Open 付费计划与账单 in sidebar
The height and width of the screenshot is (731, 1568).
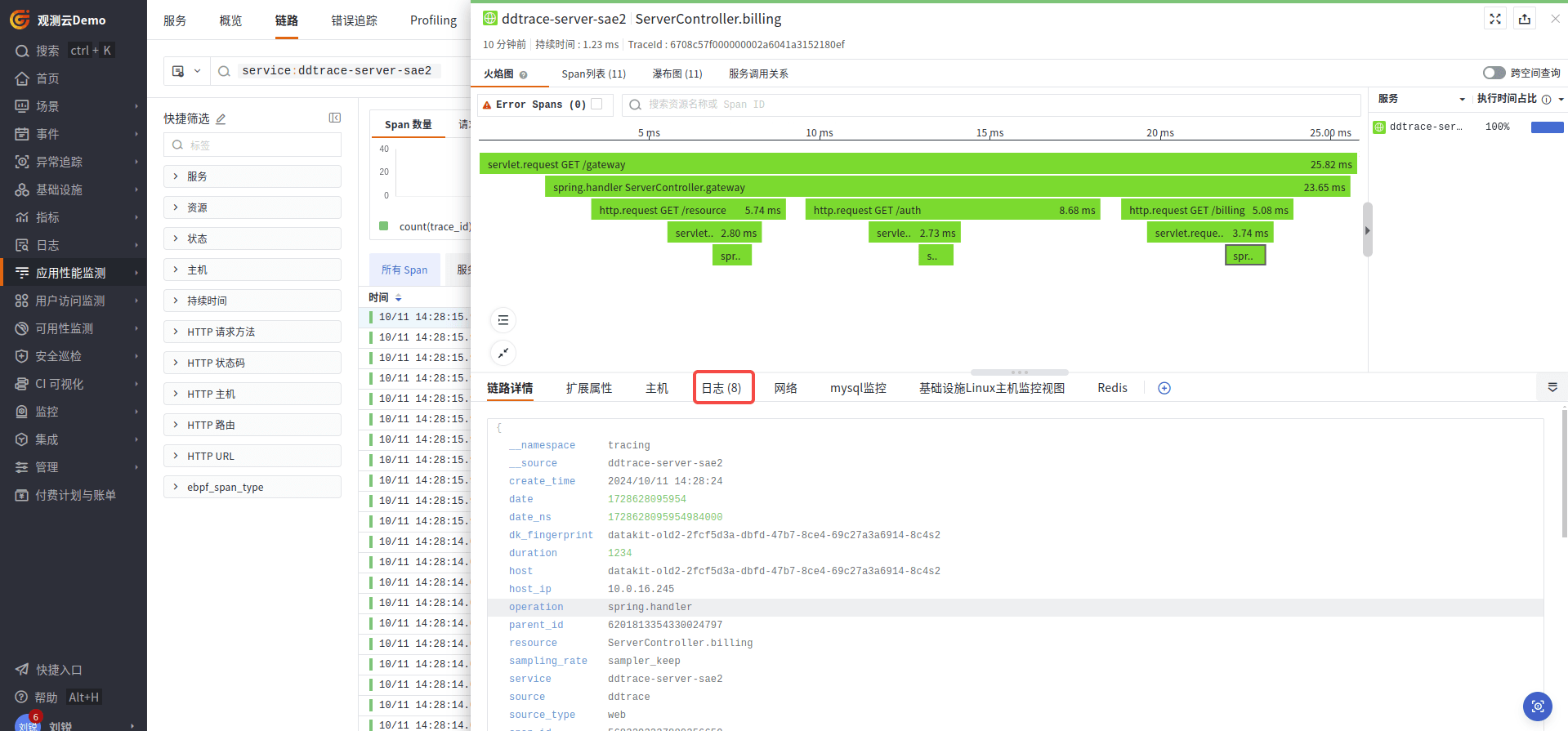pos(74,495)
